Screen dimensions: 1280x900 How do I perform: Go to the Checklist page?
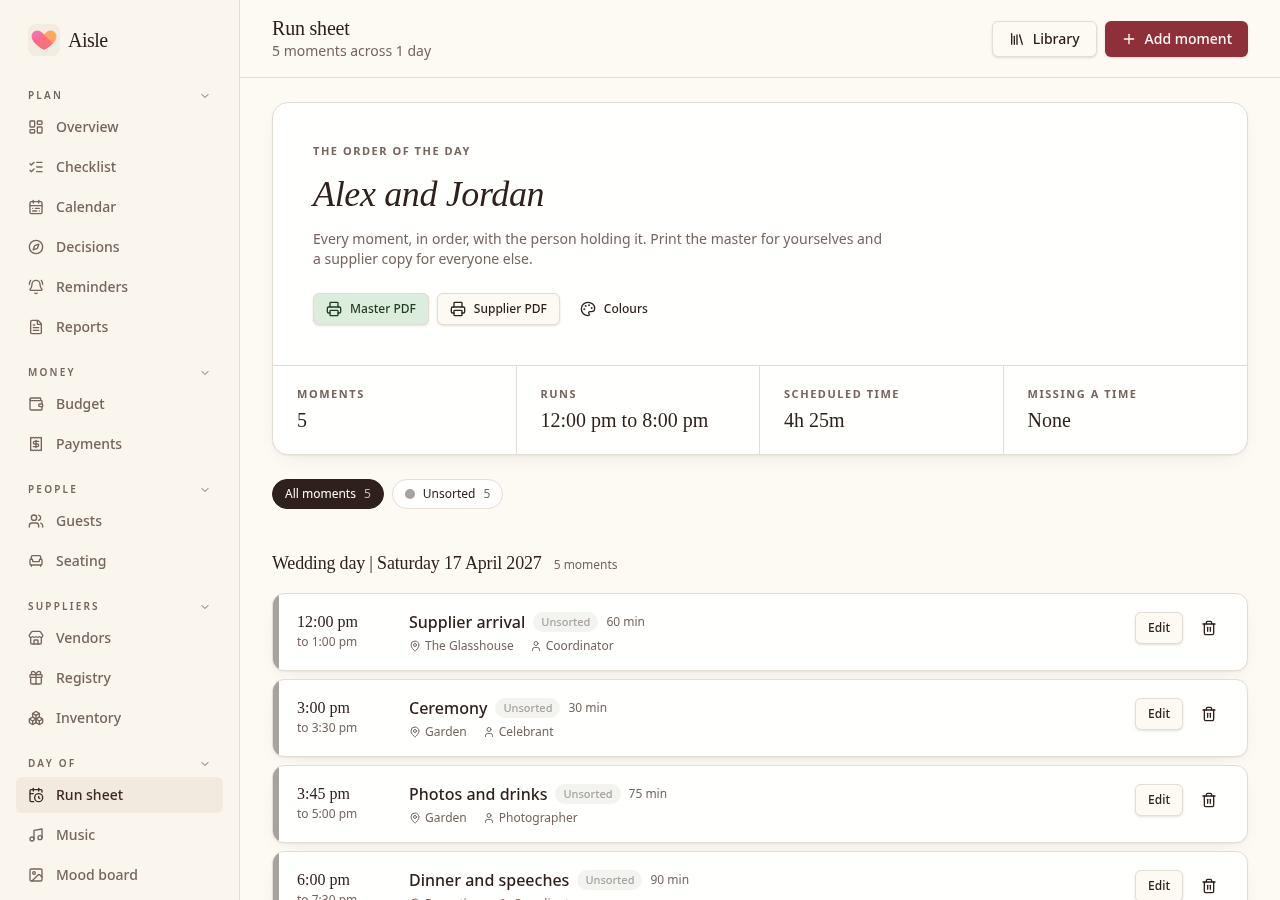119,167
